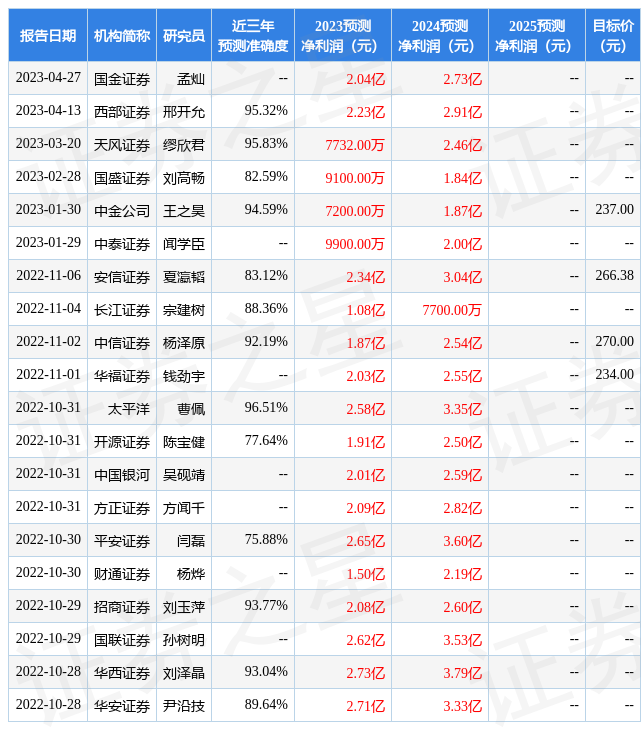Click the 1.50亿 forecast cell
The height and width of the screenshot is (730, 641).
point(365,575)
